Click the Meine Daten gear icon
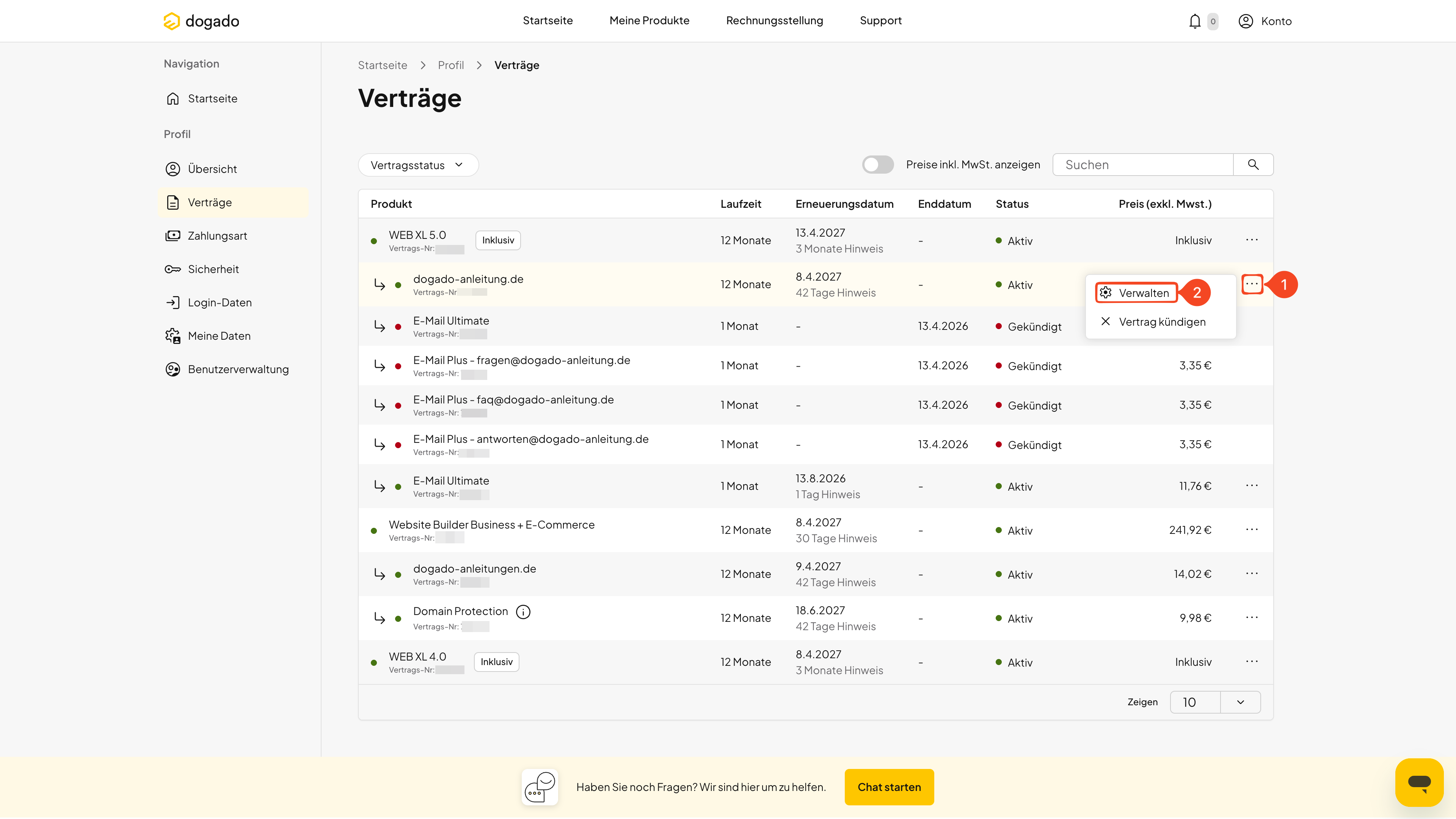Screen dimensions: 1456x819 pyautogui.click(x=173, y=336)
